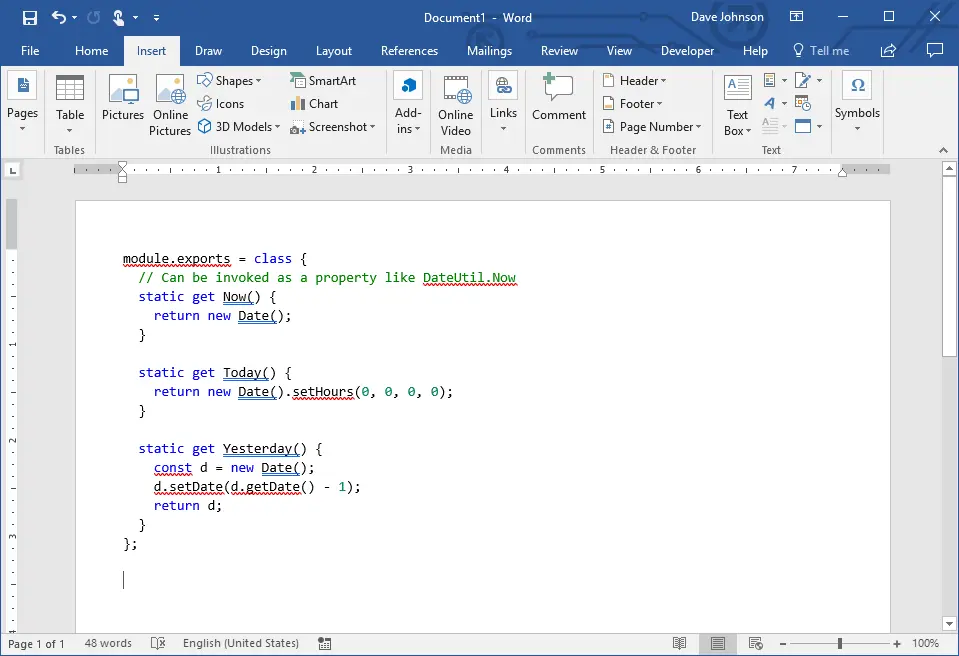Open the Review tab

559,51
